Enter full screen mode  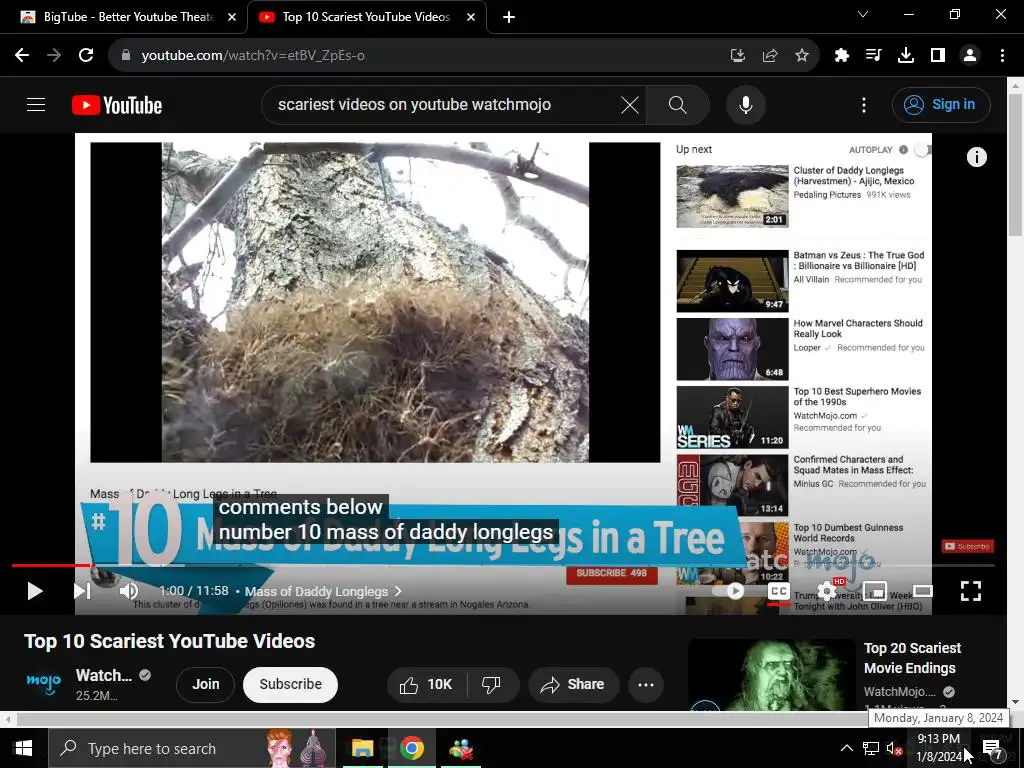(971, 591)
